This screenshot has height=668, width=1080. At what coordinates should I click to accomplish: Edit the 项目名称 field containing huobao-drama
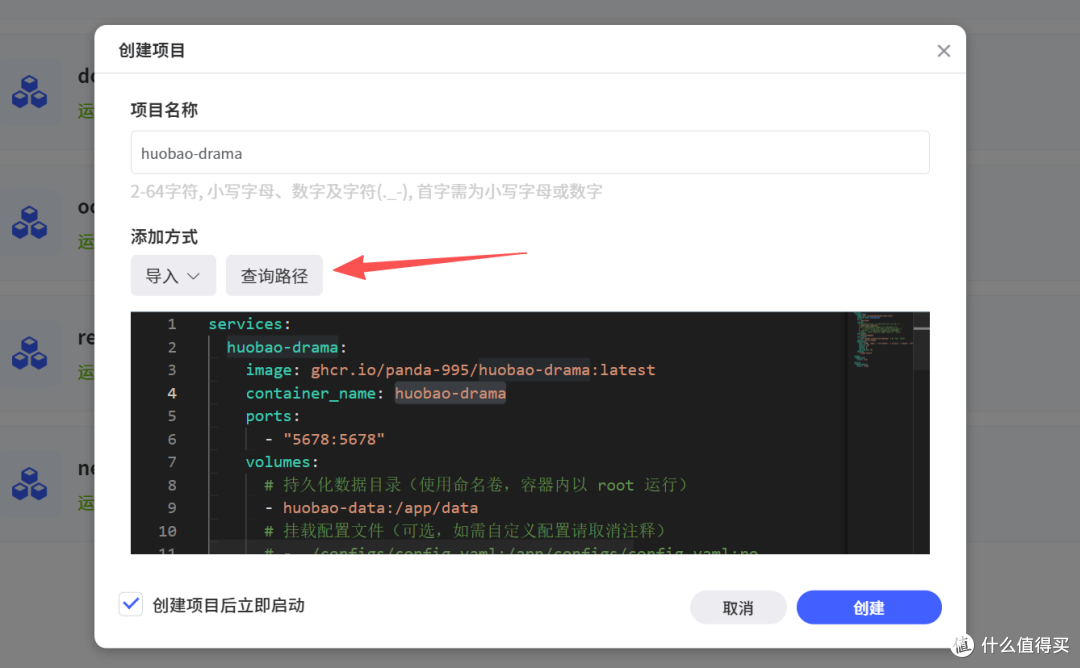[x=530, y=153]
